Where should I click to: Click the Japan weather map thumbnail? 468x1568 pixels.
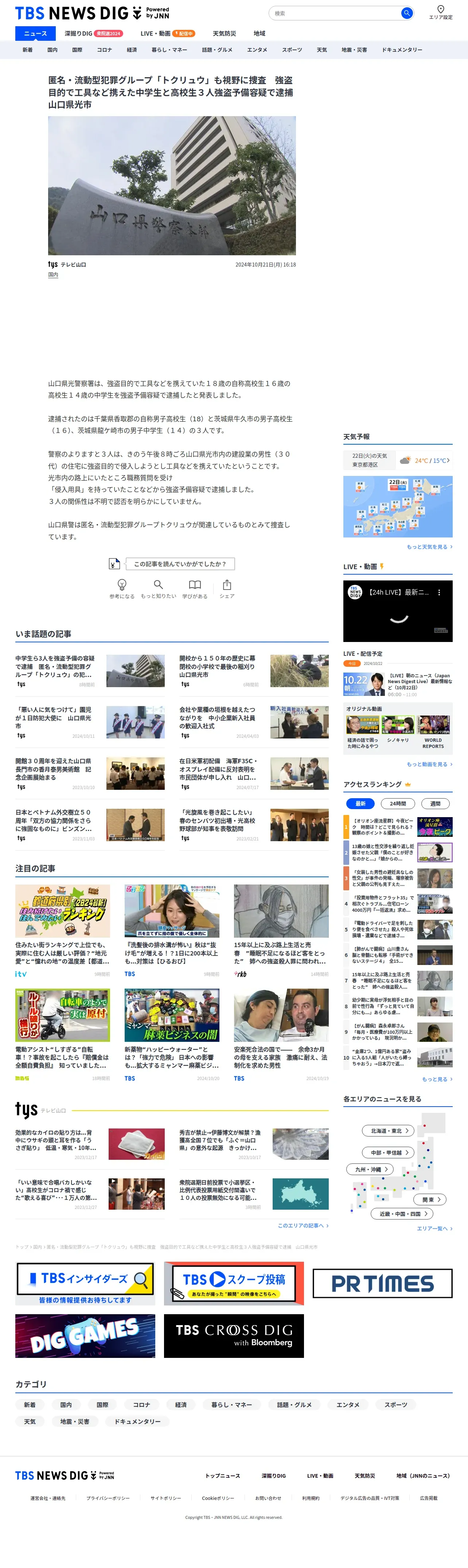pyautogui.click(x=398, y=507)
